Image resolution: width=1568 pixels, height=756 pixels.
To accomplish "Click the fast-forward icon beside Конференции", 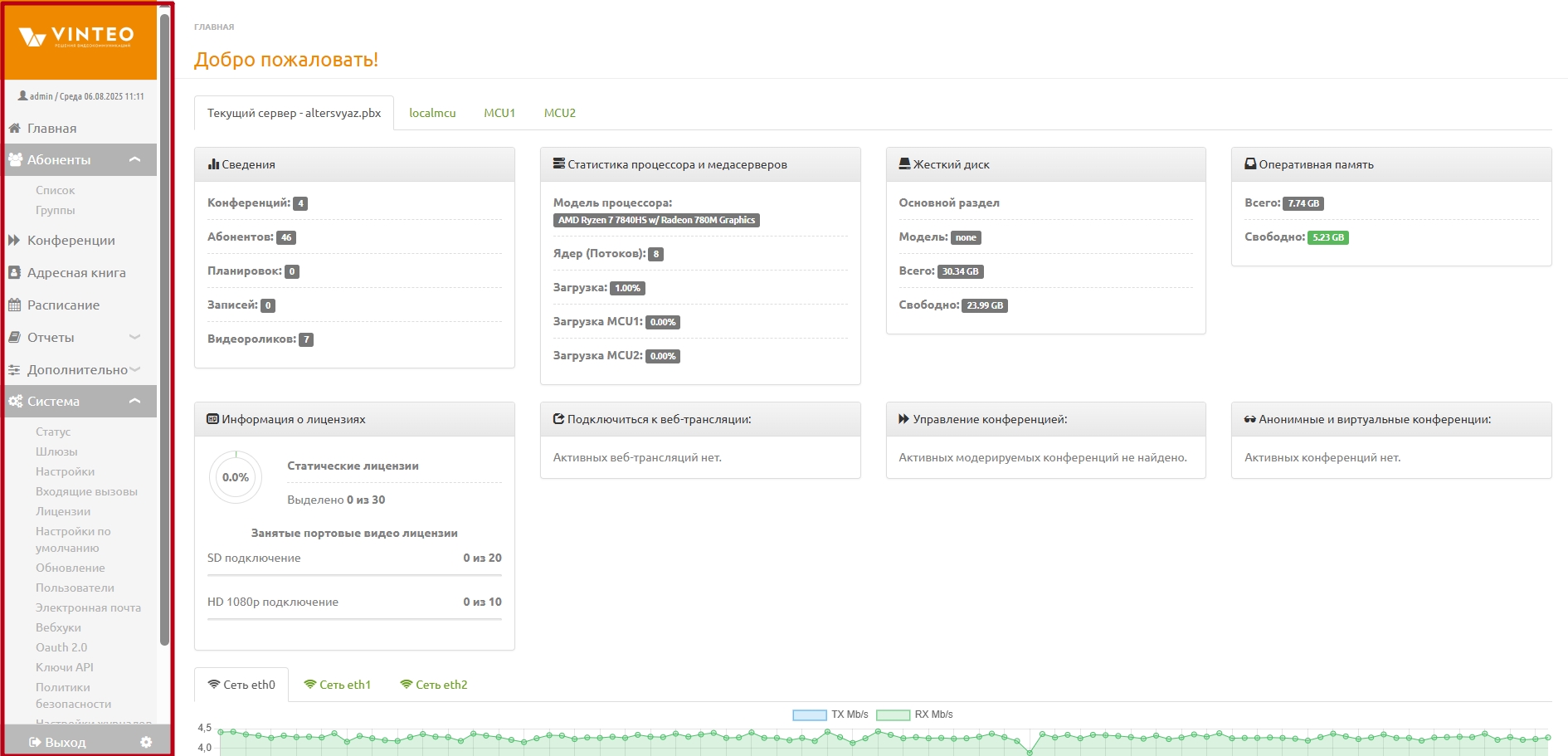I will (x=14, y=241).
